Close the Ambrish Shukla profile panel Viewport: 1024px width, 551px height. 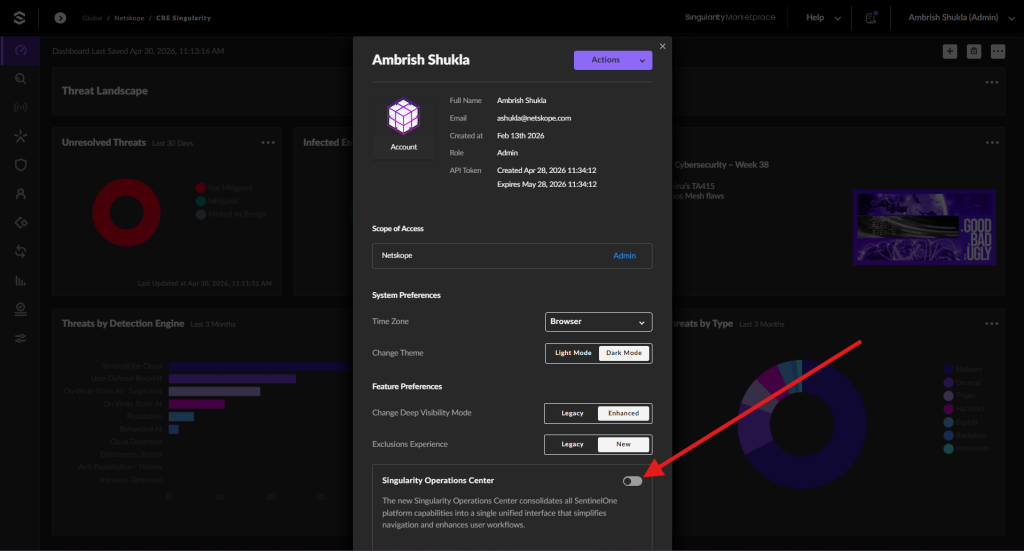(663, 46)
